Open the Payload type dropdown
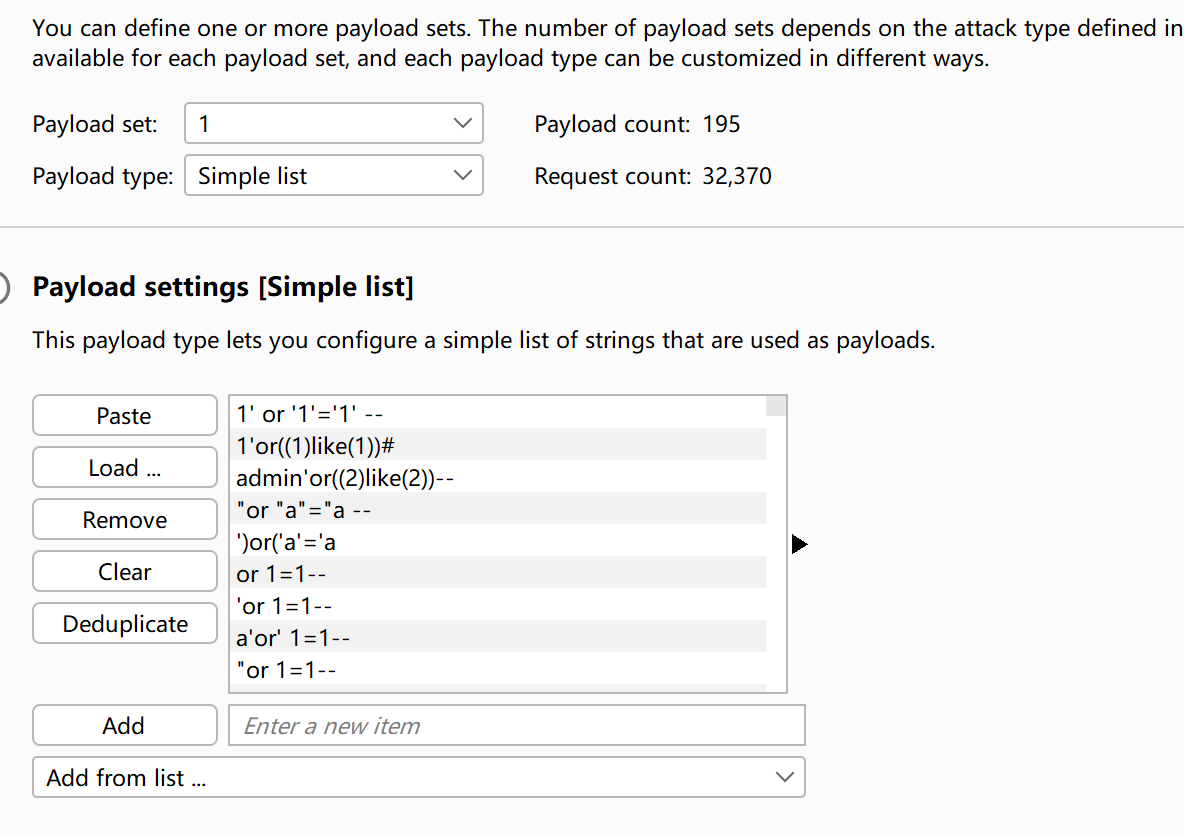 coord(334,176)
